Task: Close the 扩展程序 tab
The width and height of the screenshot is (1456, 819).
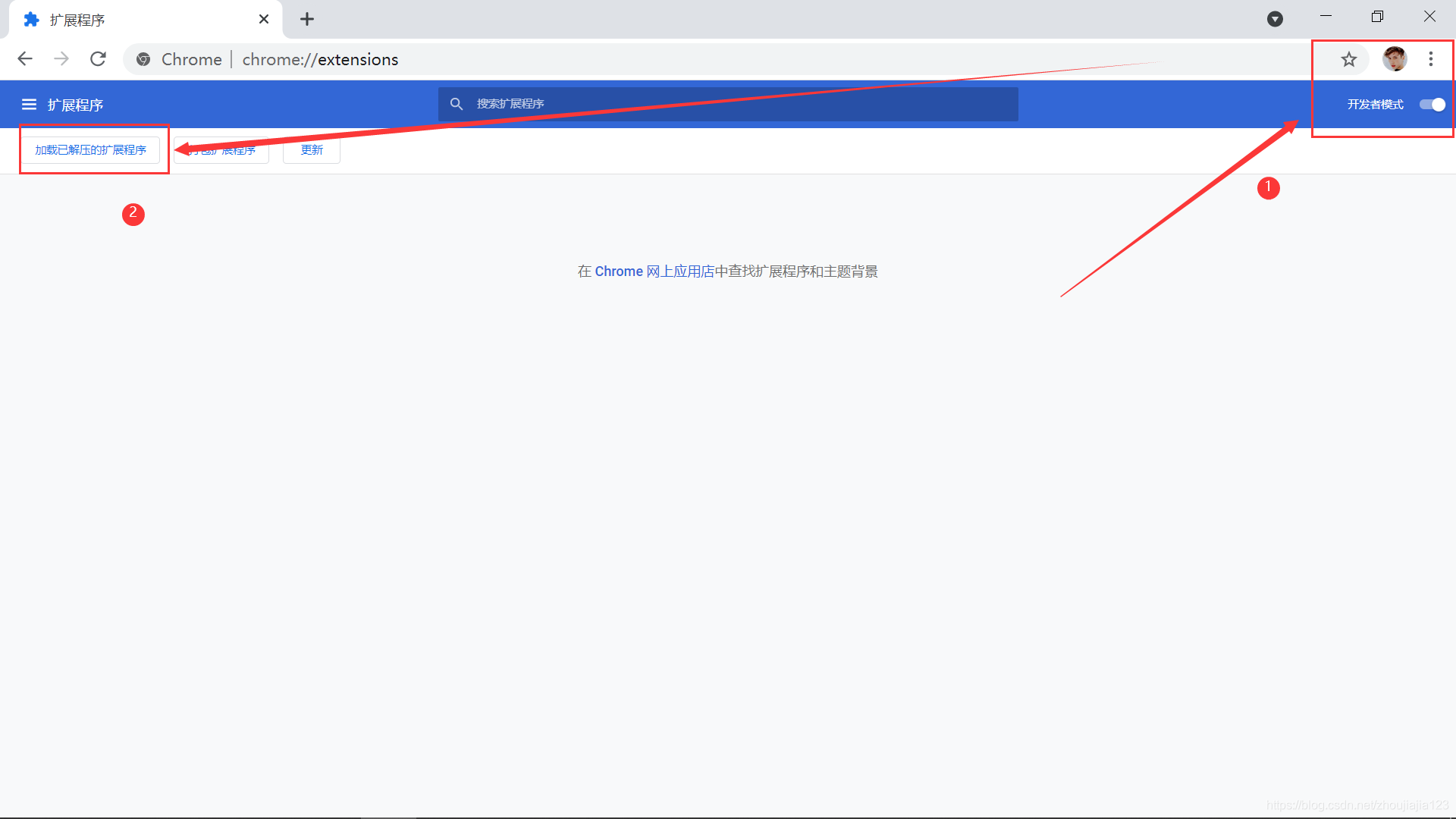Action: coord(264,20)
